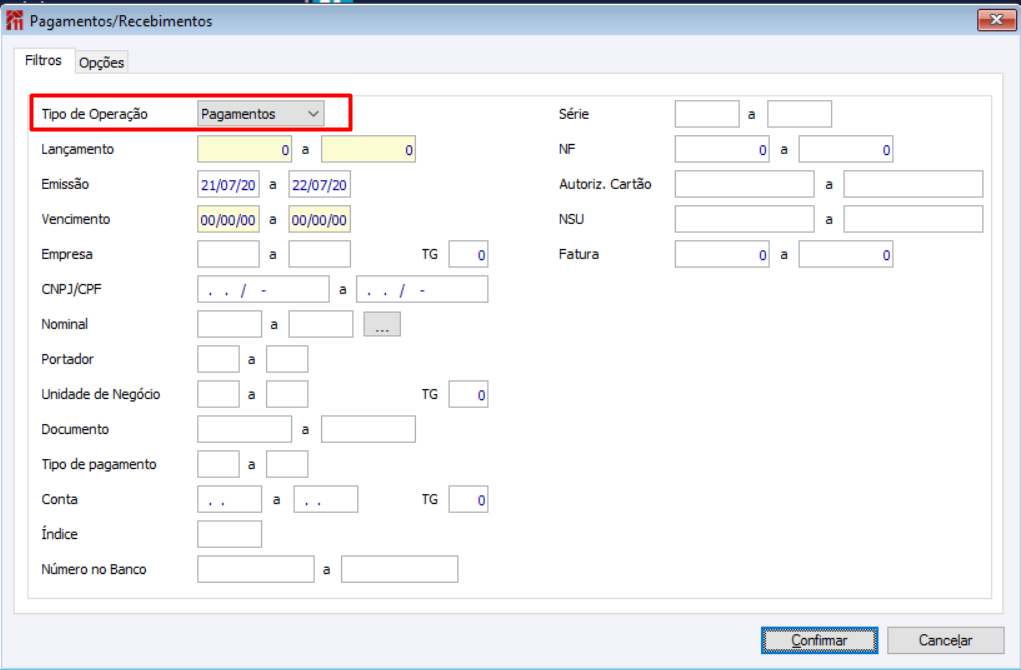Click the NF end field
The width and height of the screenshot is (1021, 670).
pos(845,149)
